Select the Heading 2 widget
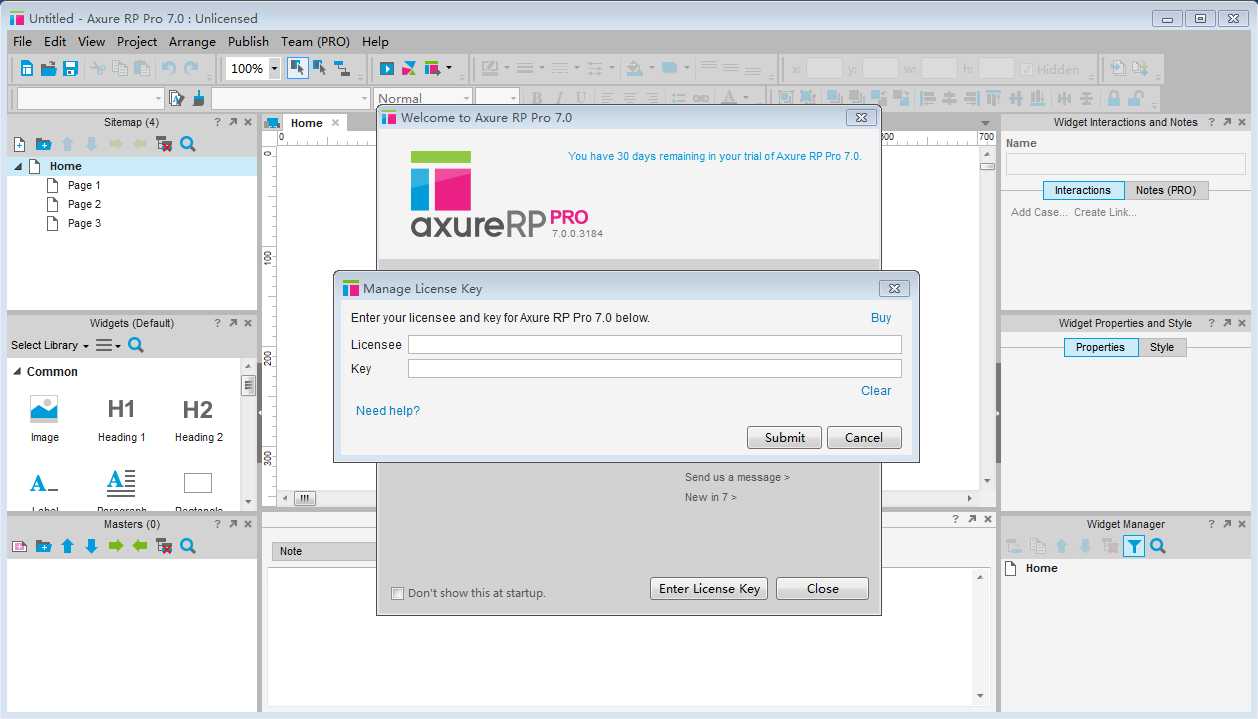 coord(198,419)
